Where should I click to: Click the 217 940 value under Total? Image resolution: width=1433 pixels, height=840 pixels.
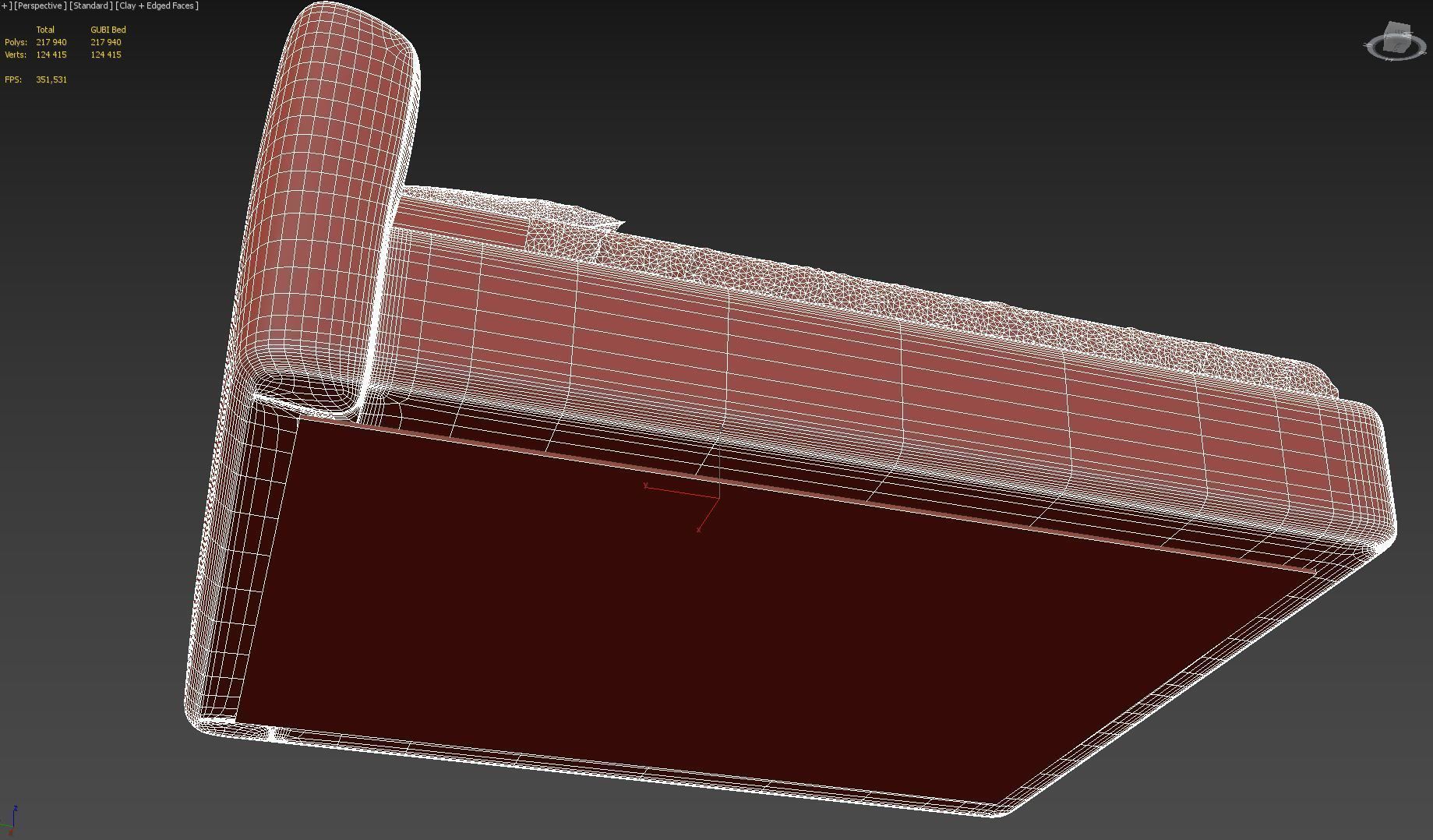tap(51, 42)
